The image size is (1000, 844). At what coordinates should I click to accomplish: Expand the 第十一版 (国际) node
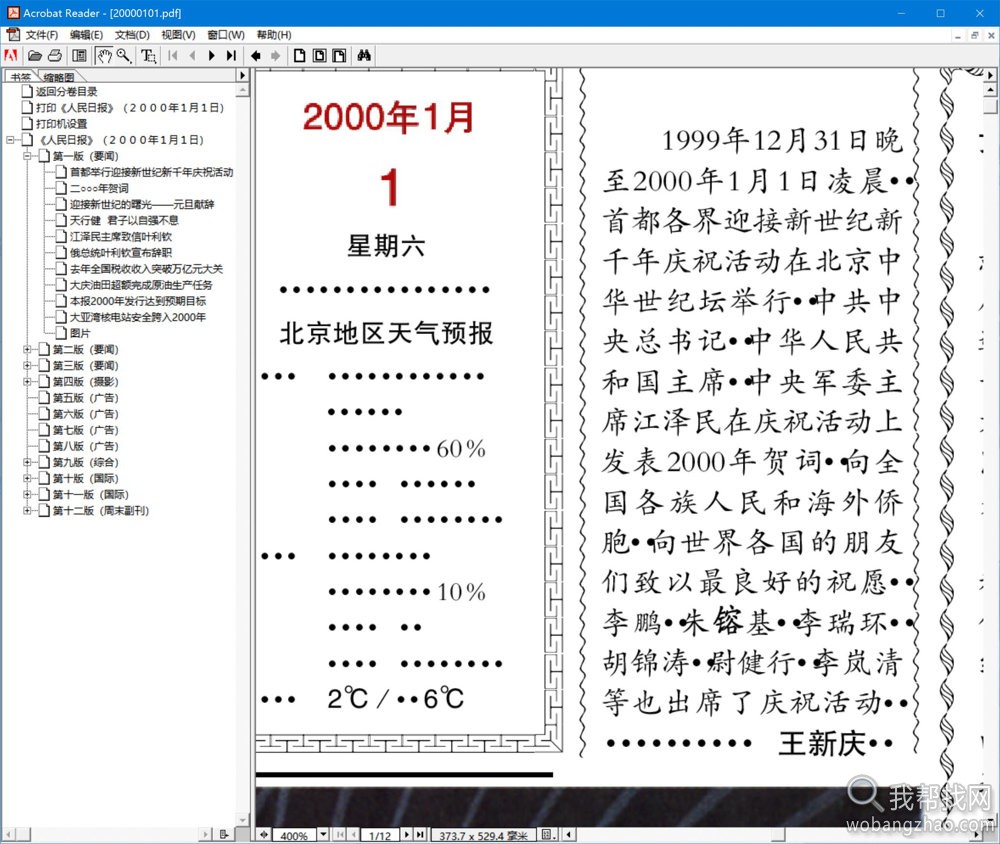coord(27,494)
